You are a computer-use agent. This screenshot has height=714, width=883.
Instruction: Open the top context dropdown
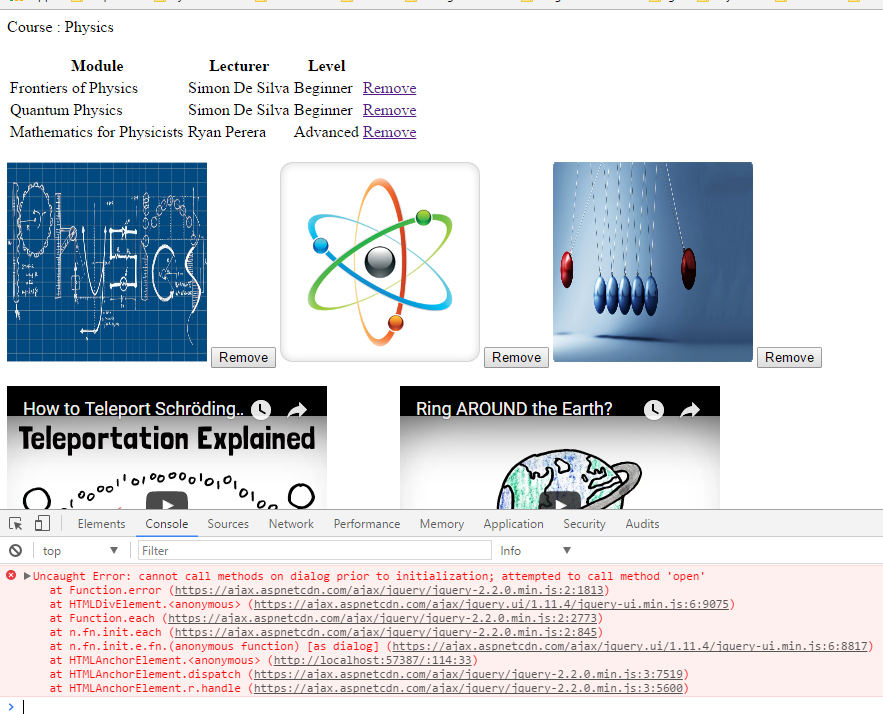point(81,551)
